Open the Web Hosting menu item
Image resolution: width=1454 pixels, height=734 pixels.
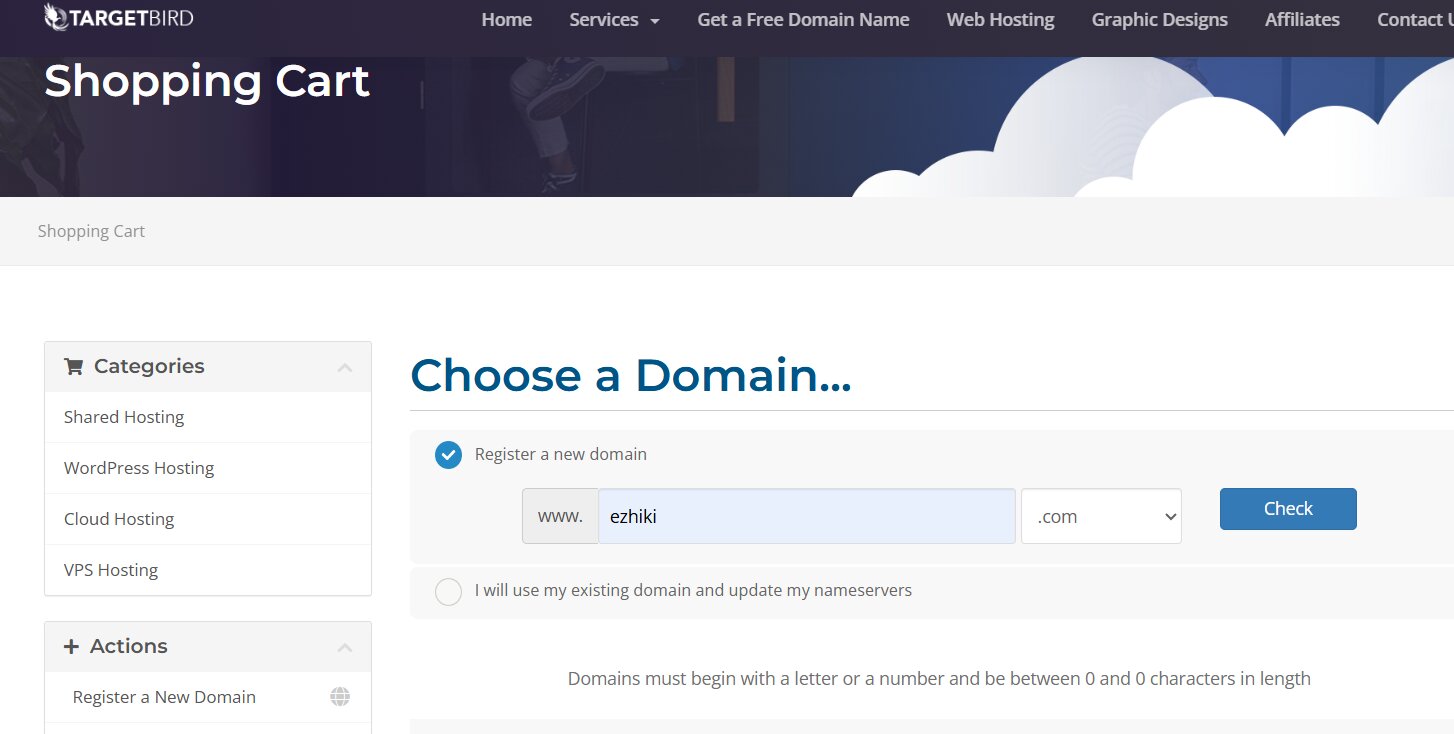pyautogui.click(x=1000, y=20)
